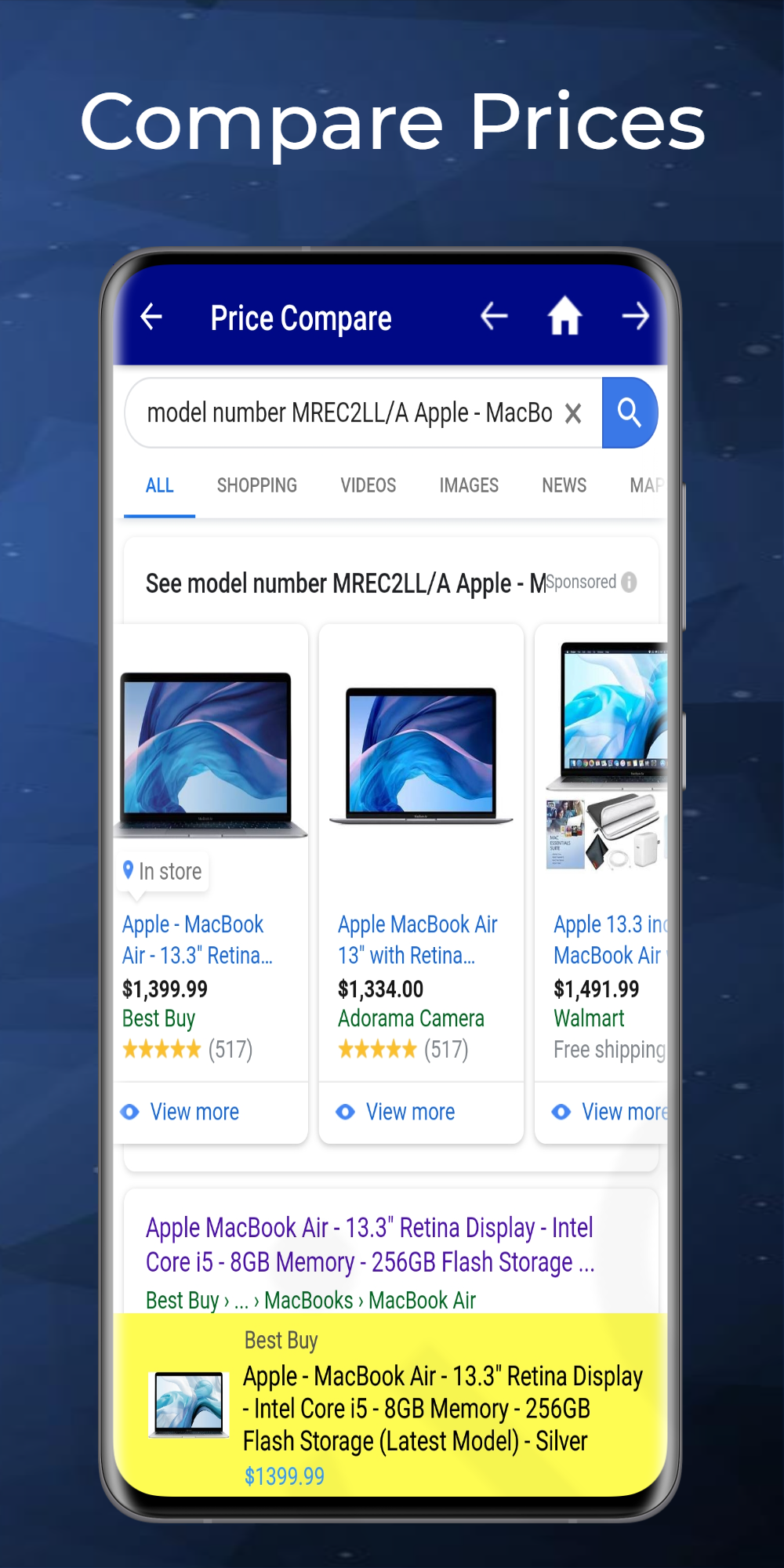Open the NEWS tab
784x1568 pixels.
[564, 485]
